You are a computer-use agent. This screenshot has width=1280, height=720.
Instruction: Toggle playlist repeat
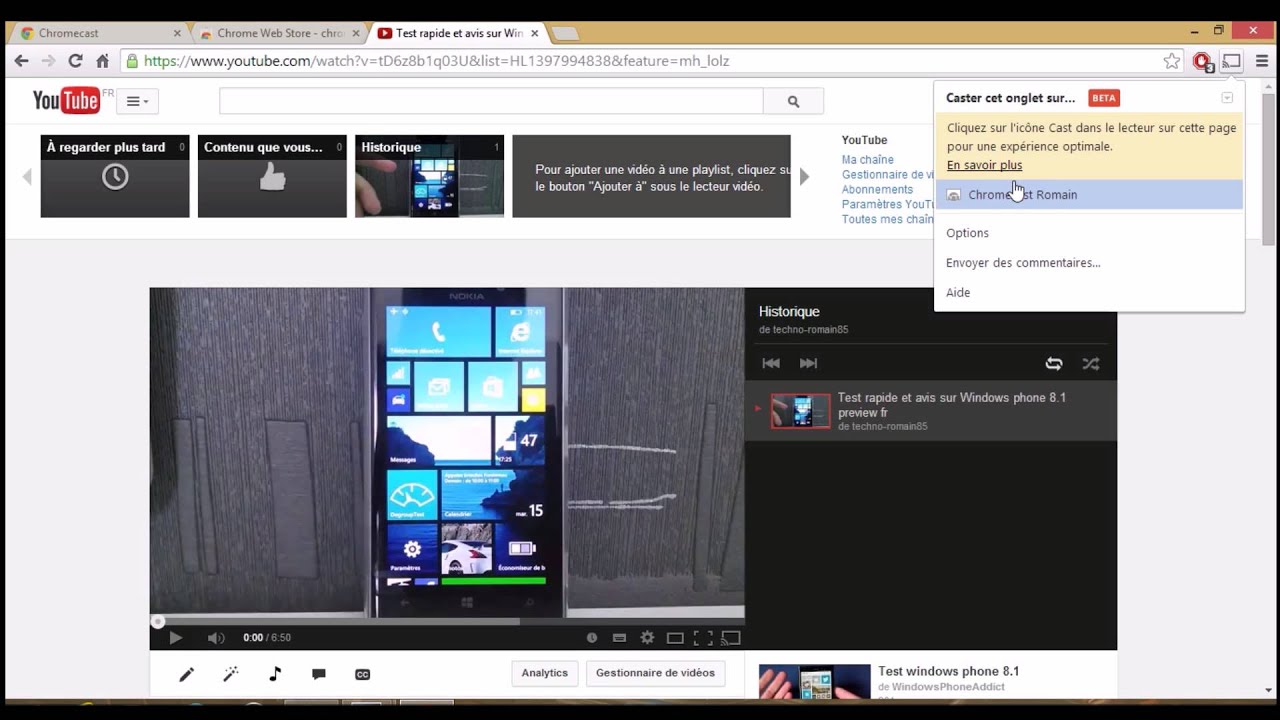1054,364
